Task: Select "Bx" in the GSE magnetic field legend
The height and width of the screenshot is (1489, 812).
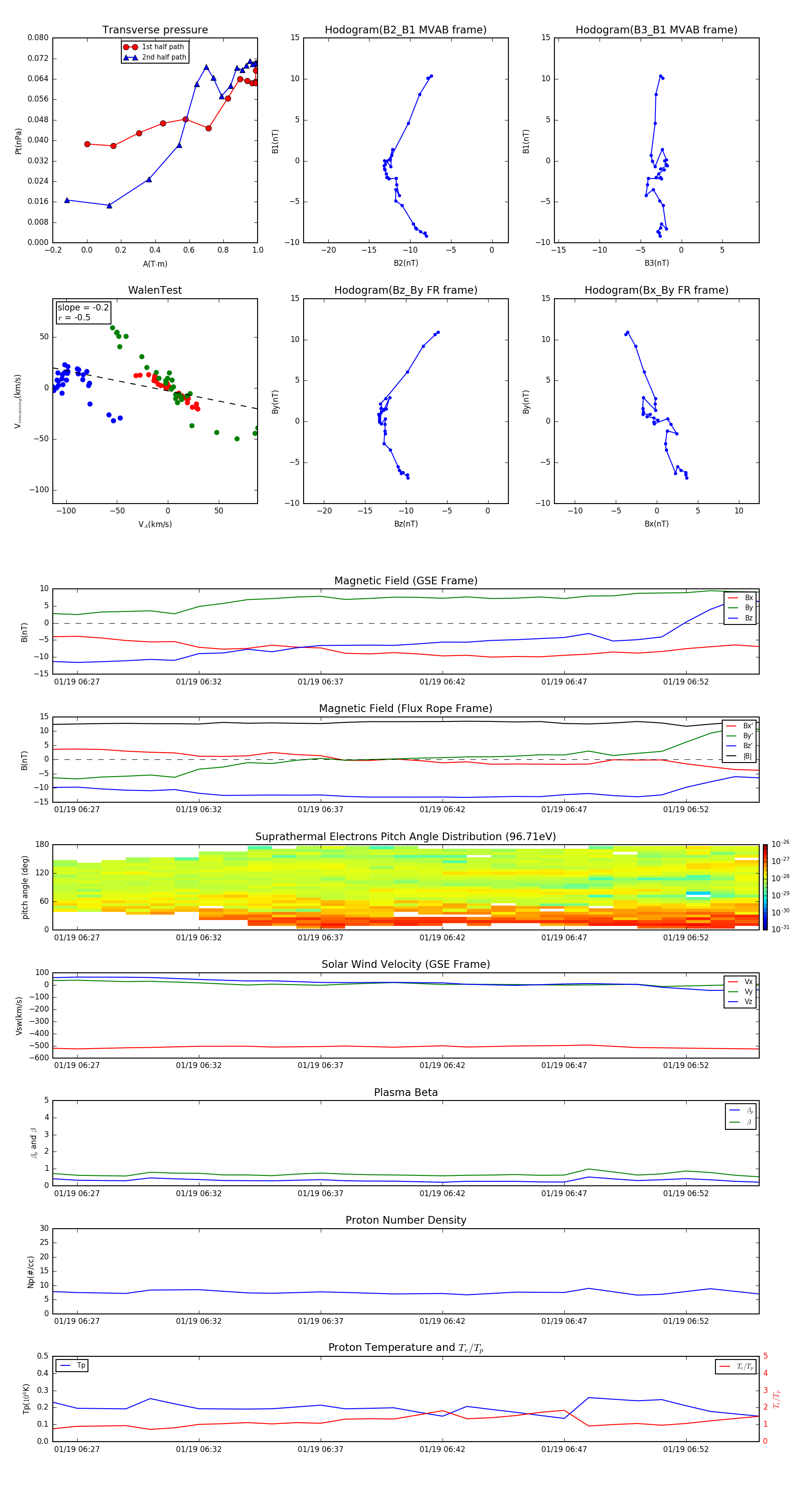Action: (740, 598)
